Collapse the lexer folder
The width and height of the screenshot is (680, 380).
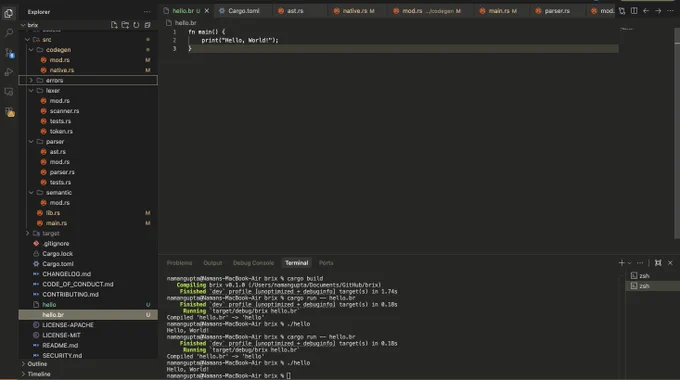pos(31,91)
